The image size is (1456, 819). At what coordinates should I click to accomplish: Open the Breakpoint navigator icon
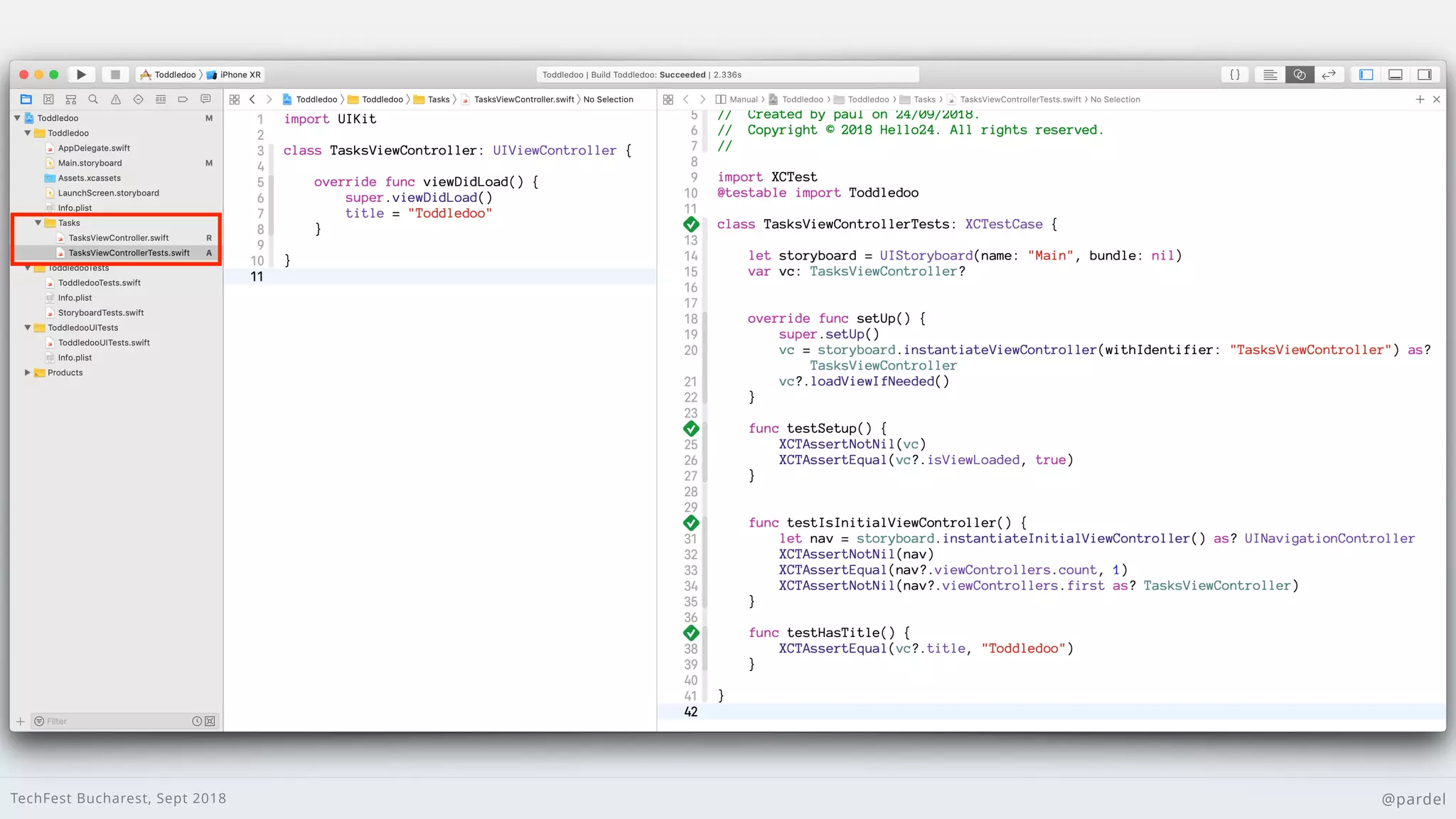click(183, 100)
